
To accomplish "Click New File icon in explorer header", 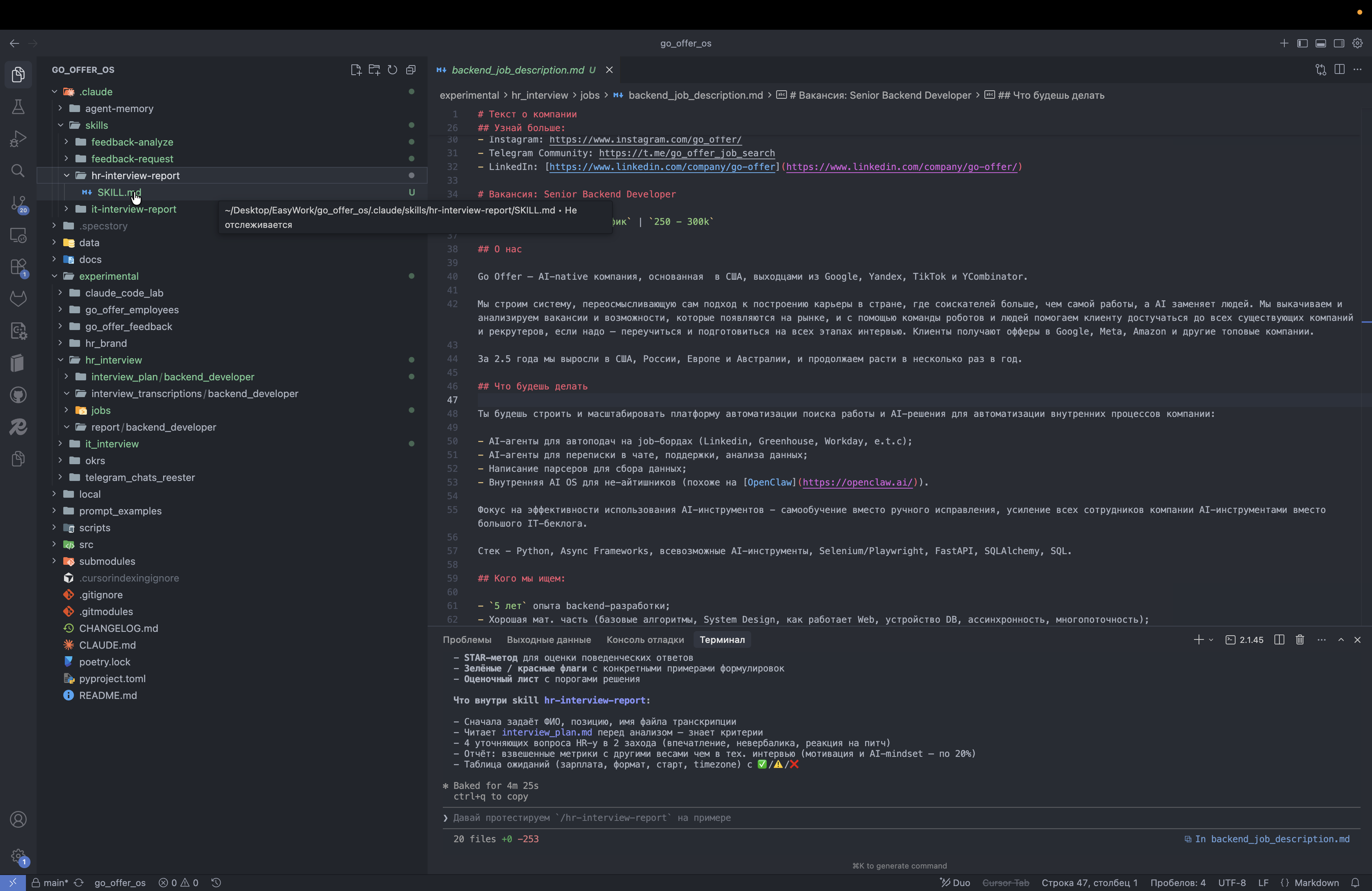I will 356,70.
